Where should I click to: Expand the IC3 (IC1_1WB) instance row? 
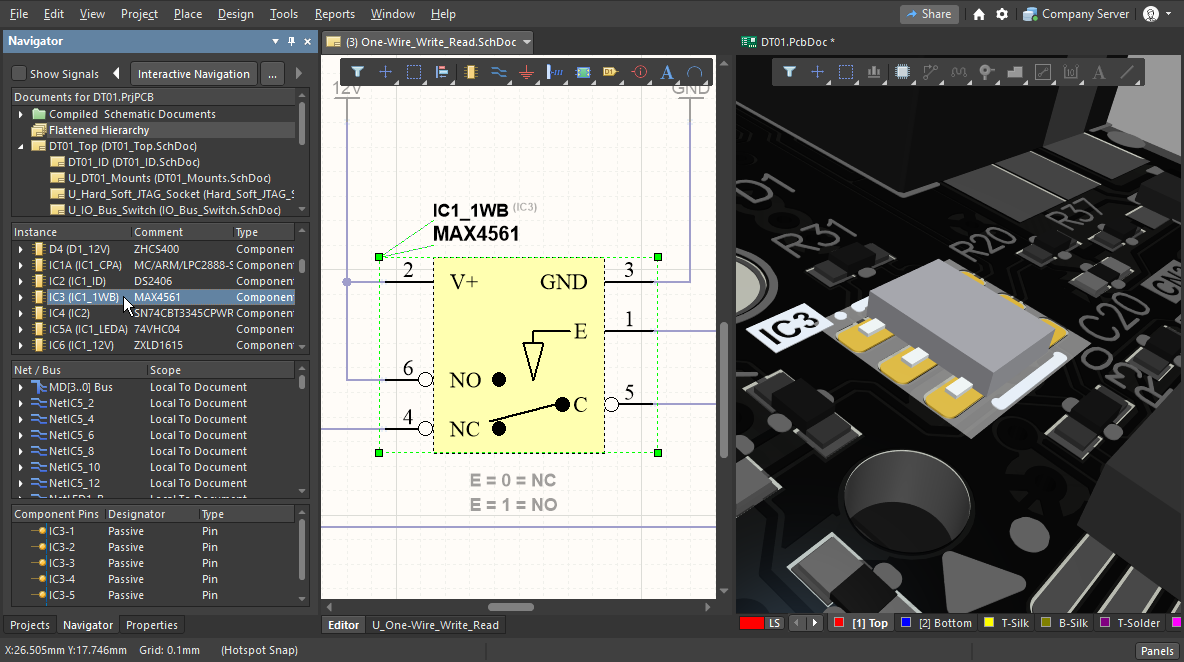pos(20,297)
